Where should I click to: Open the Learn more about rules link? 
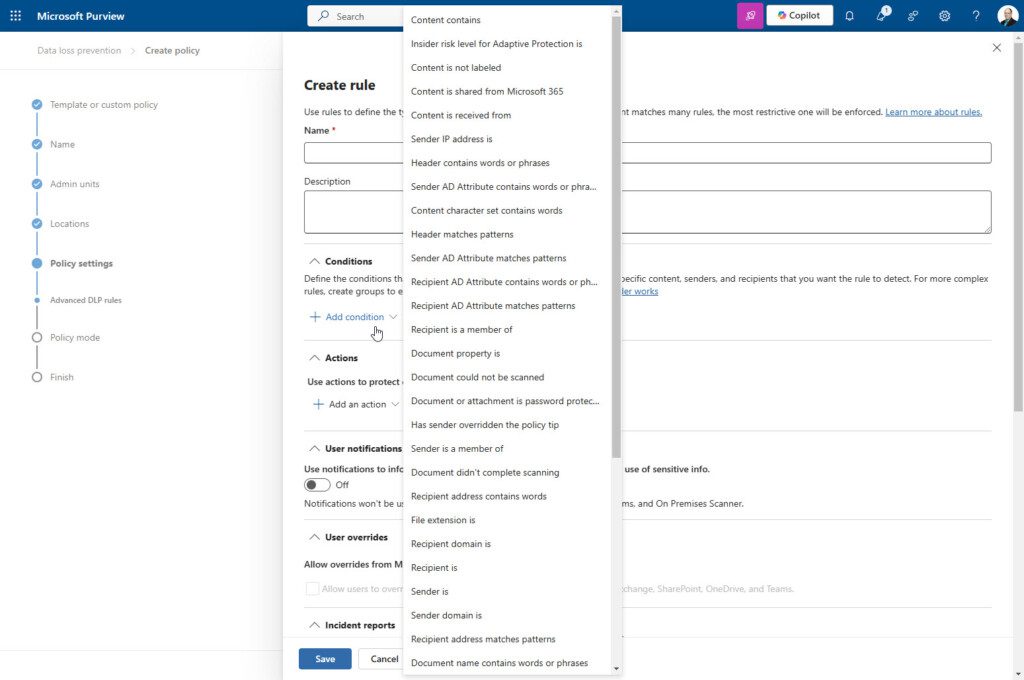coord(933,112)
